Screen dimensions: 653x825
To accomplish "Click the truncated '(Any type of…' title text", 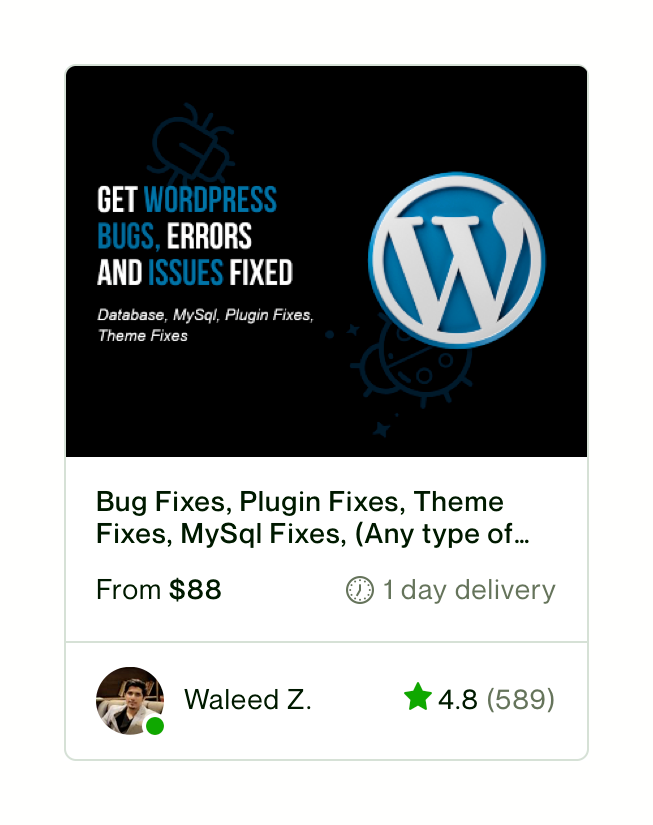I will coord(442,534).
